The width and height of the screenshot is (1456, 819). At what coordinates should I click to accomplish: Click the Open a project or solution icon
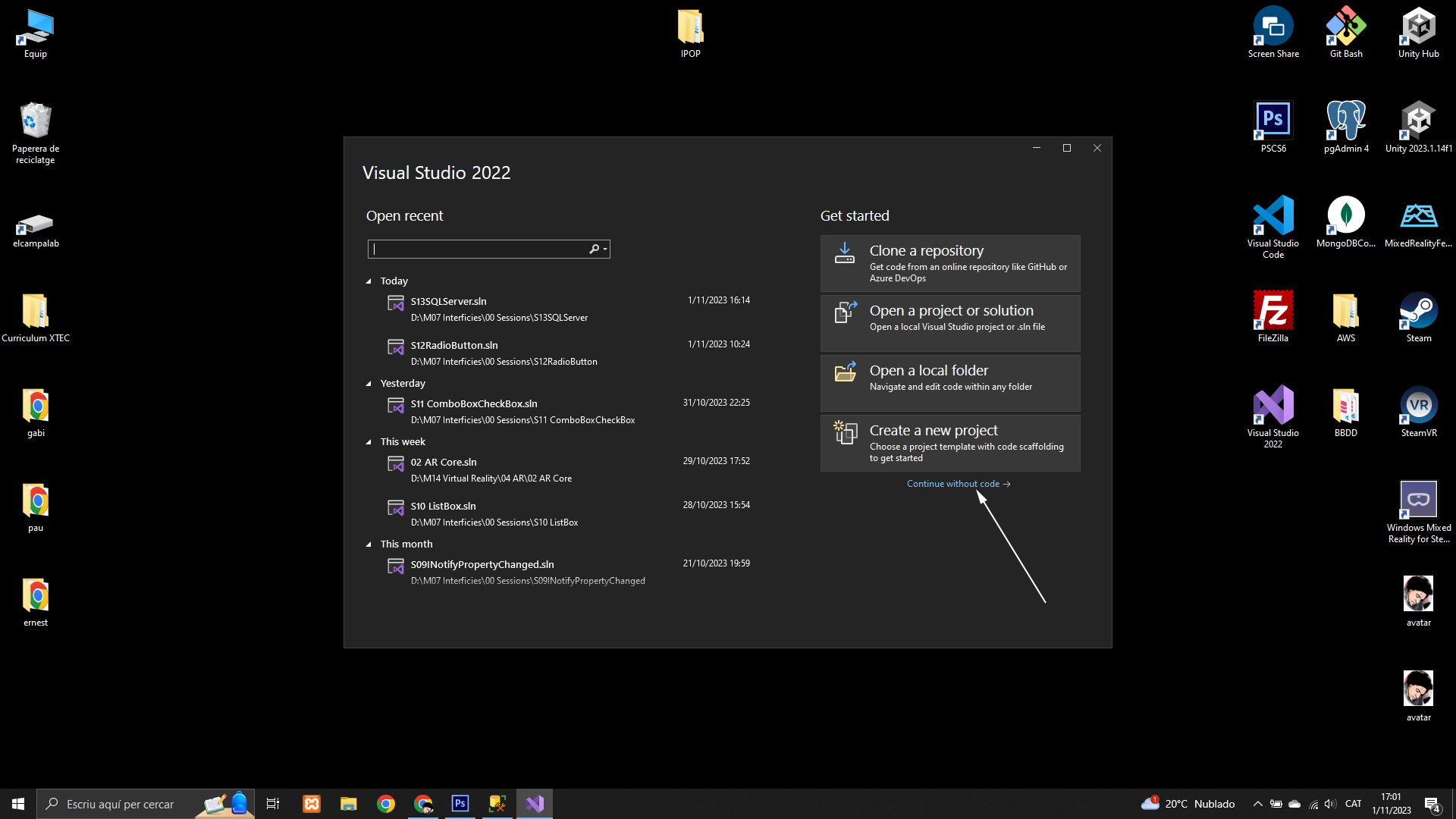tap(844, 312)
